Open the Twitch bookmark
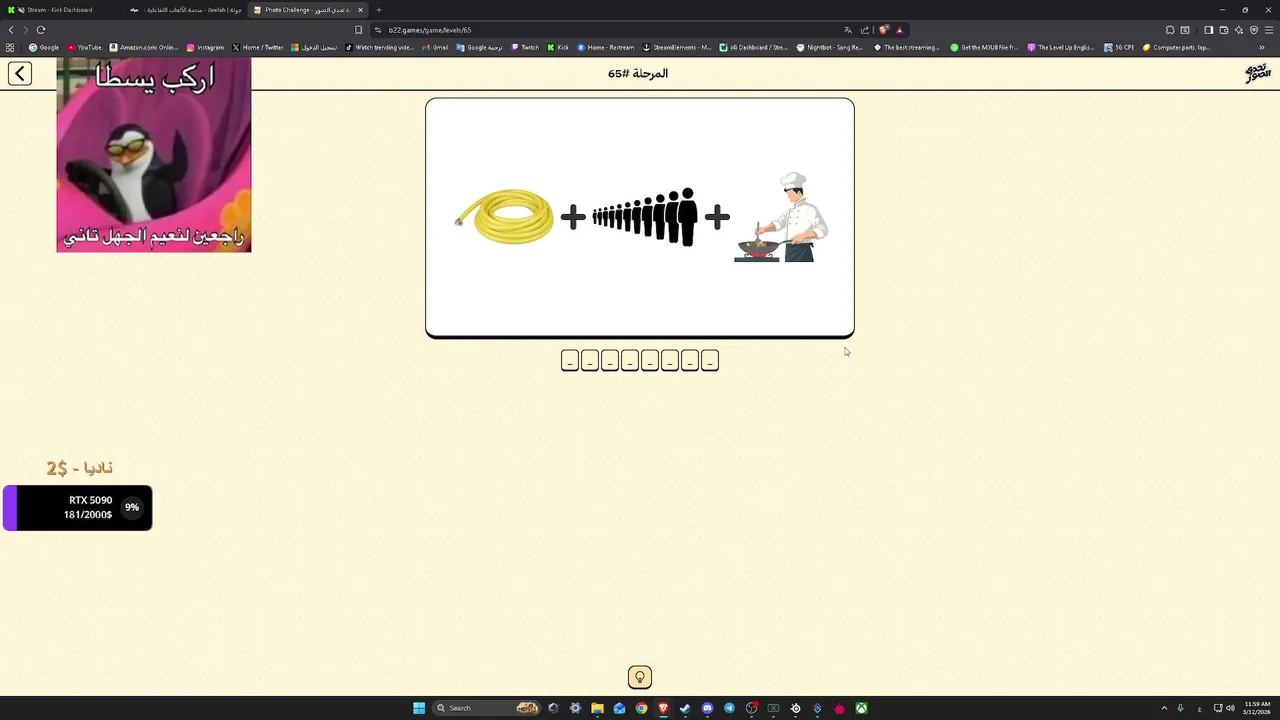The height and width of the screenshot is (720, 1280). coord(525,47)
